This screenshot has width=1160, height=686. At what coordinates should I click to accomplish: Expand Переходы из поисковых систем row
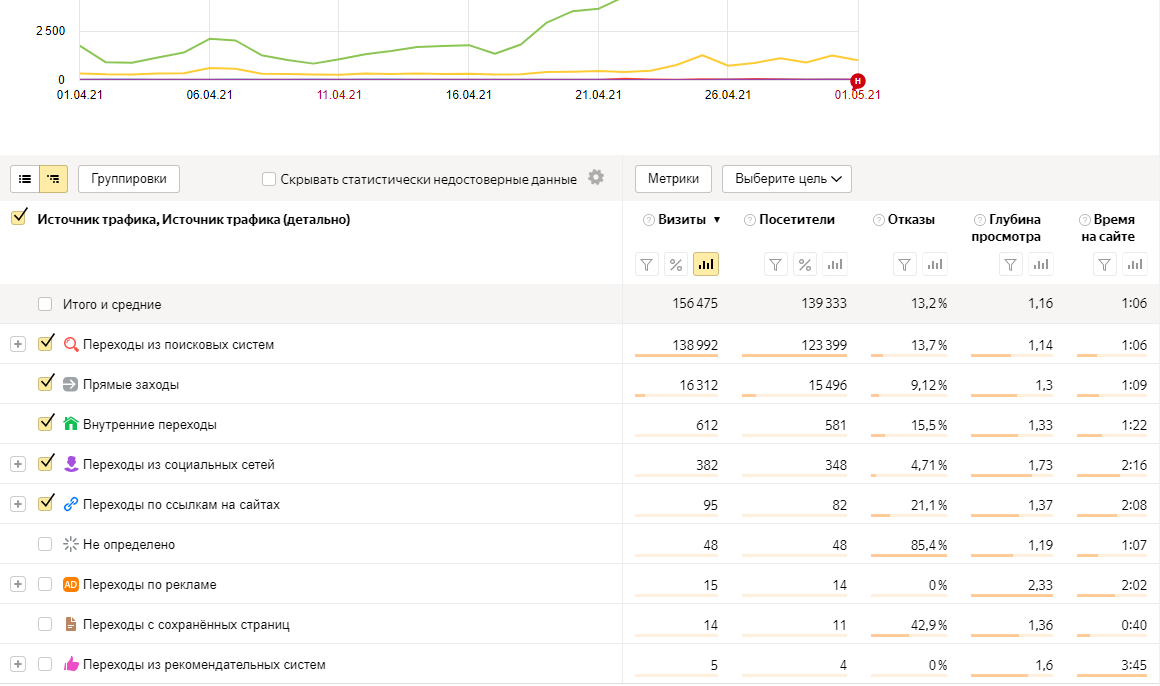[x=17, y=344]
